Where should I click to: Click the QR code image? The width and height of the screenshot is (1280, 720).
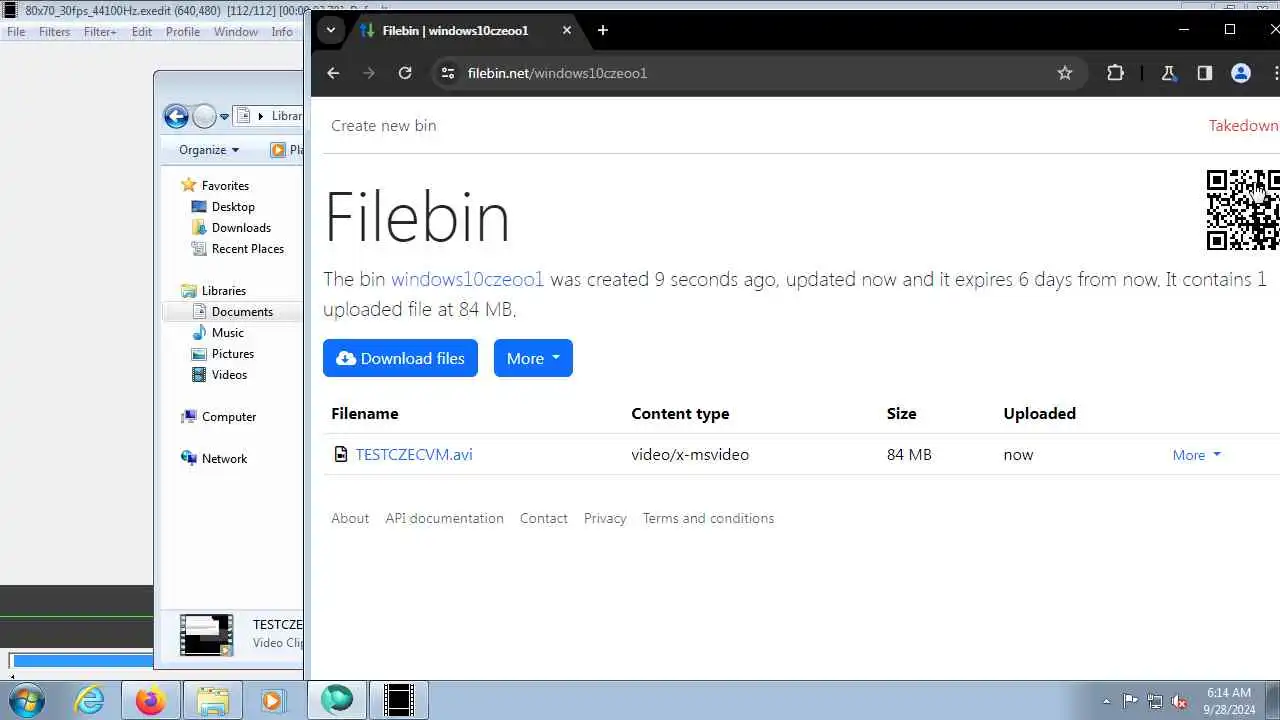point(1243,210)
